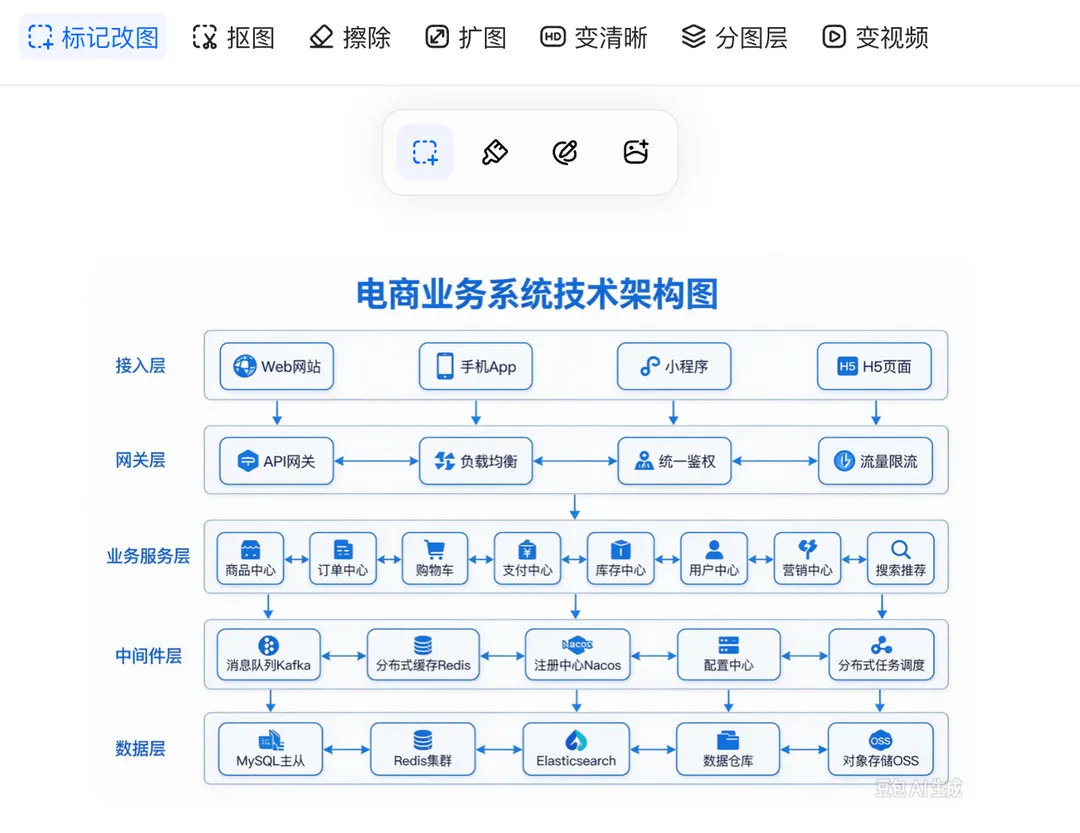Open the 抠图 cutout tool
Image resolution: width=1080 pixels, height=833 pixels.
(x=233, y=37)
